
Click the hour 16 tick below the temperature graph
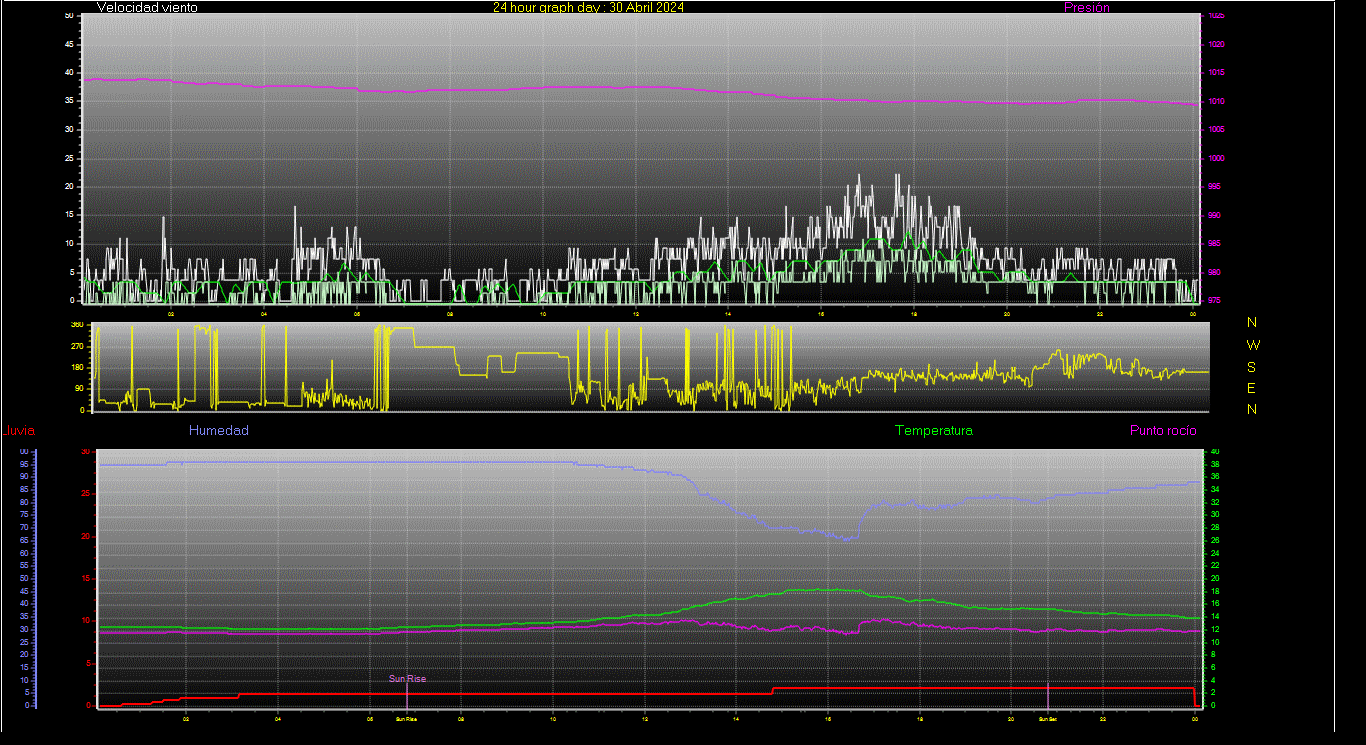coord(828,719)
